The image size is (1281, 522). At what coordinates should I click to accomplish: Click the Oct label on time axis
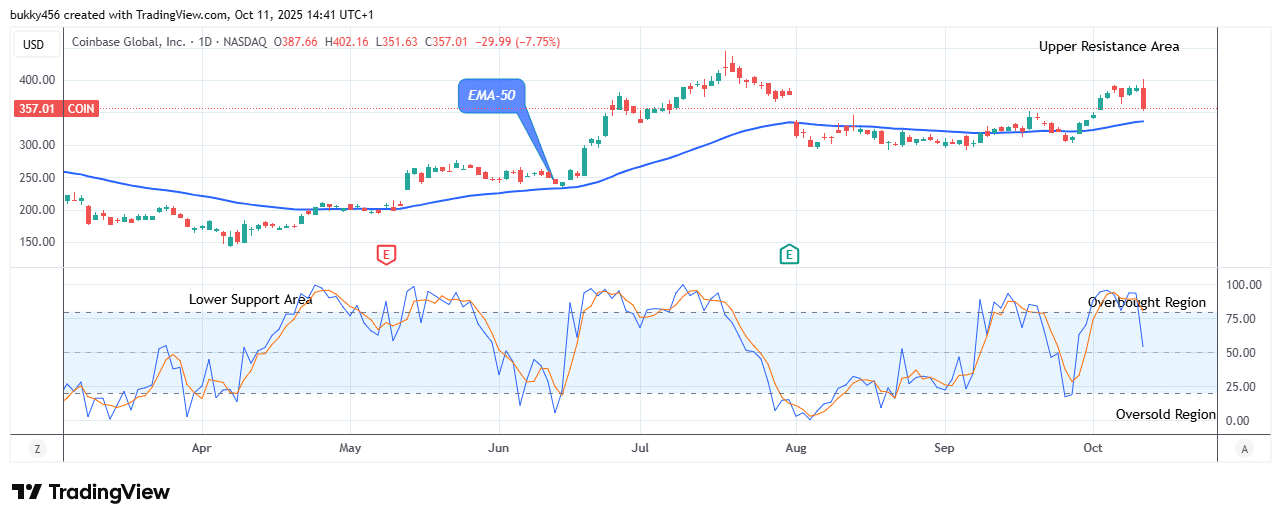1092,449
